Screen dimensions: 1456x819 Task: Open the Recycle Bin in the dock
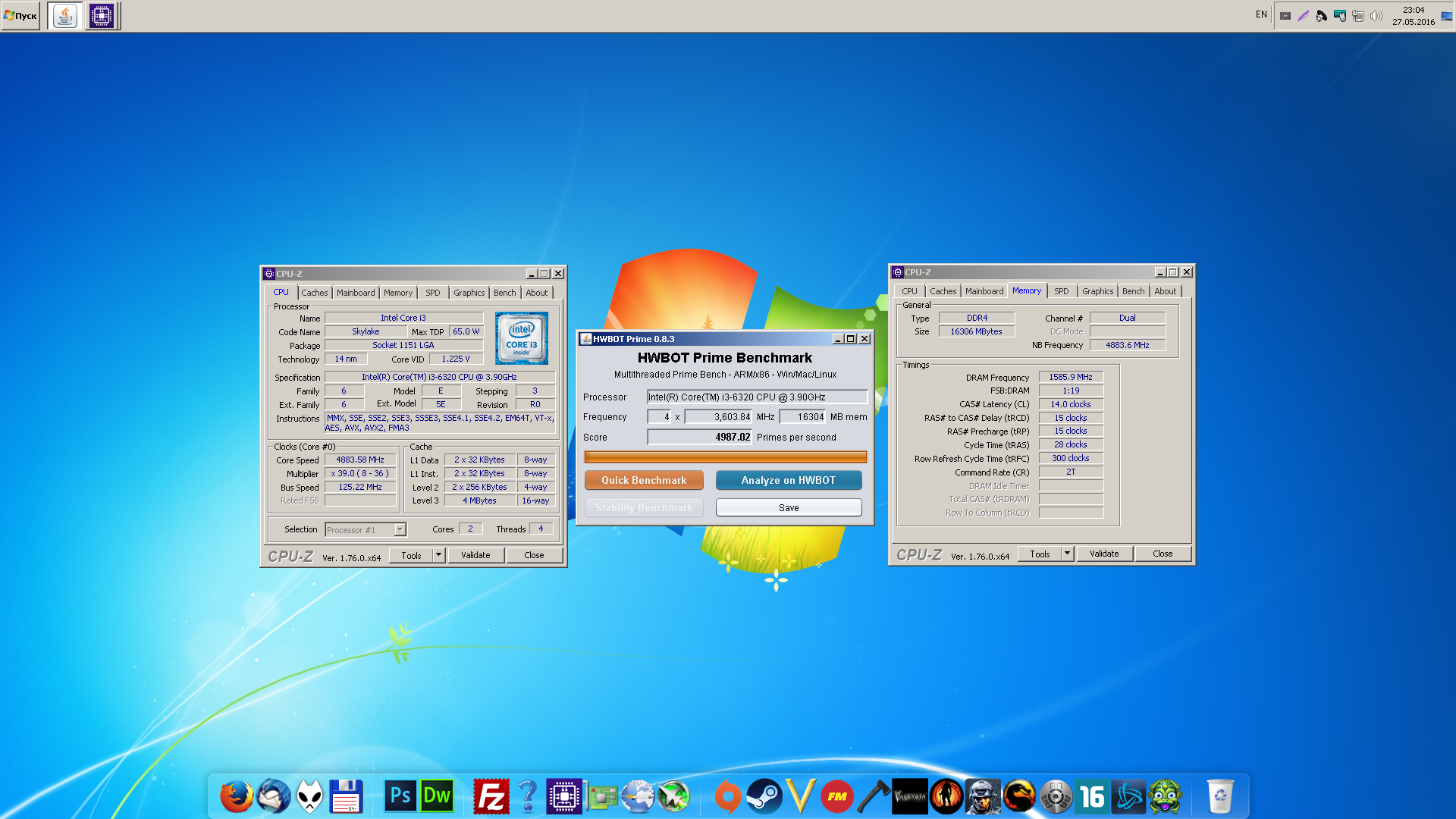pyautogui.click(x=1220, y=797)
